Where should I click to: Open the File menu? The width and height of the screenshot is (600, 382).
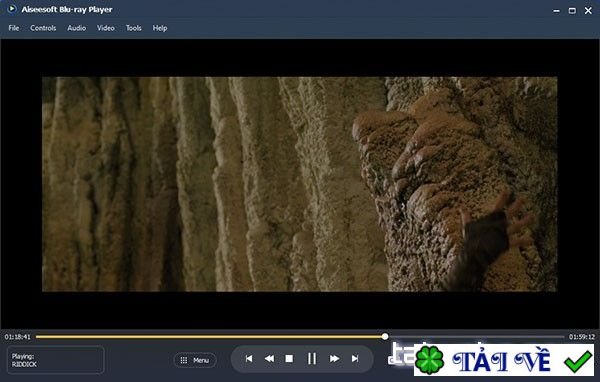(14, 28)
